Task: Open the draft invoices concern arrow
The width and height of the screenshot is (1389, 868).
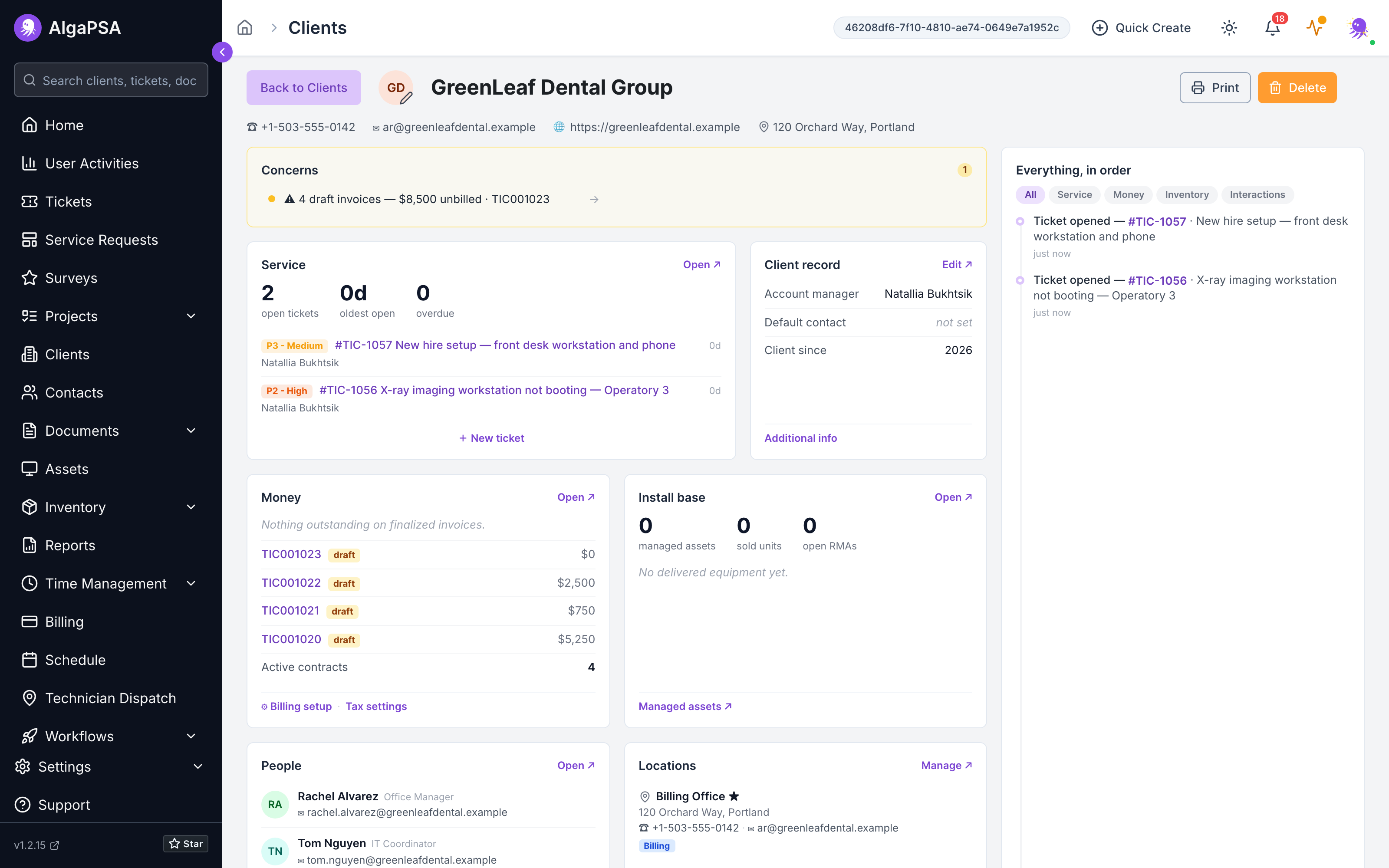Action: pyautogui.click(x=594, y=199)
